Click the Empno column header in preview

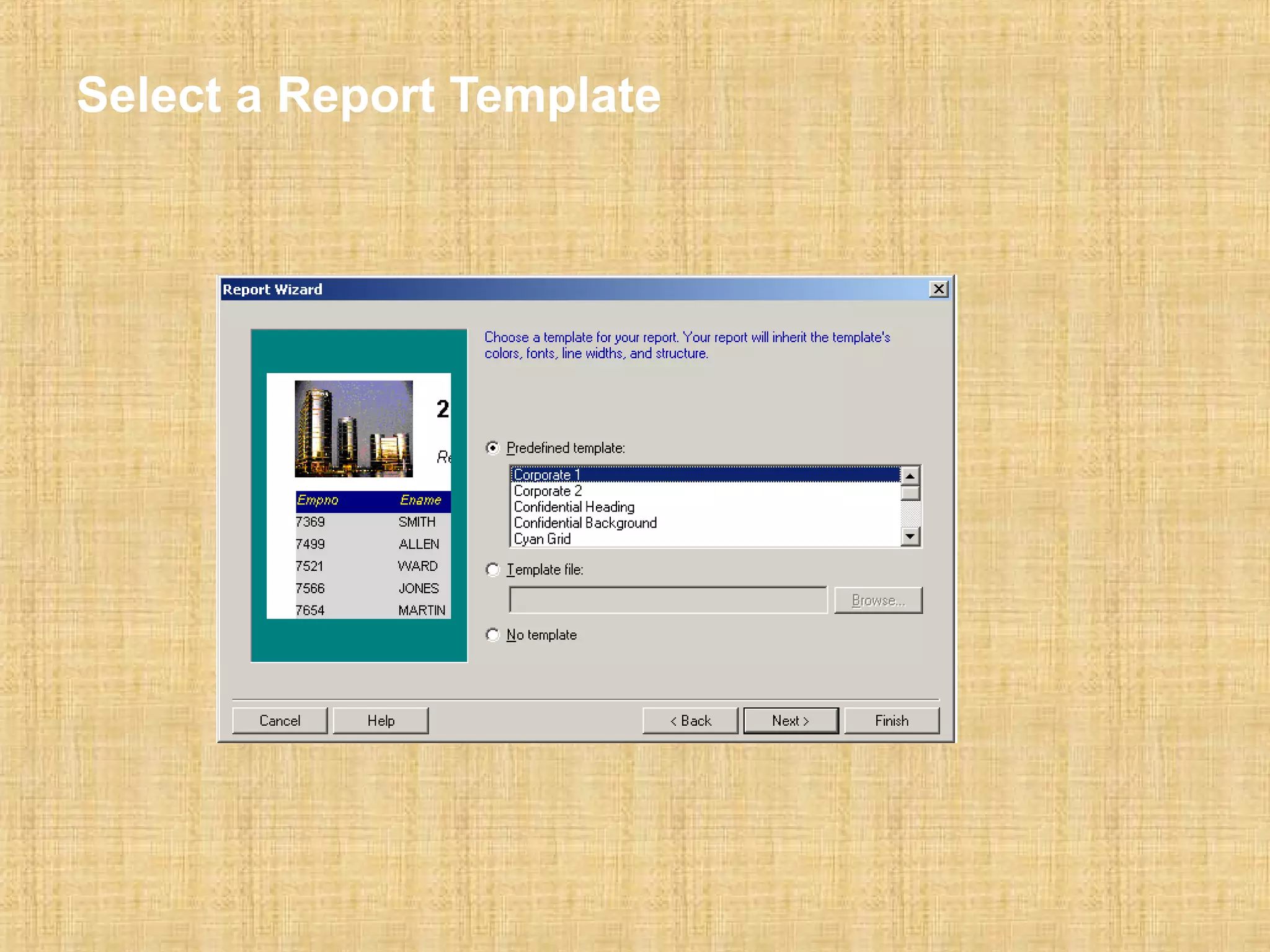pyautogui.click(x=317, y=500)
